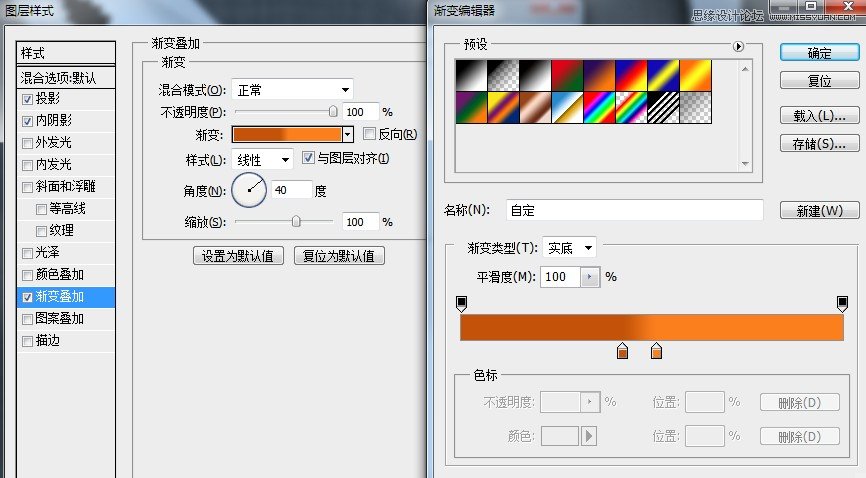Toggle the 外发光 outer glow checkbox
The width and height of the screenshot is (866, 478).
(x=27, y=143)
